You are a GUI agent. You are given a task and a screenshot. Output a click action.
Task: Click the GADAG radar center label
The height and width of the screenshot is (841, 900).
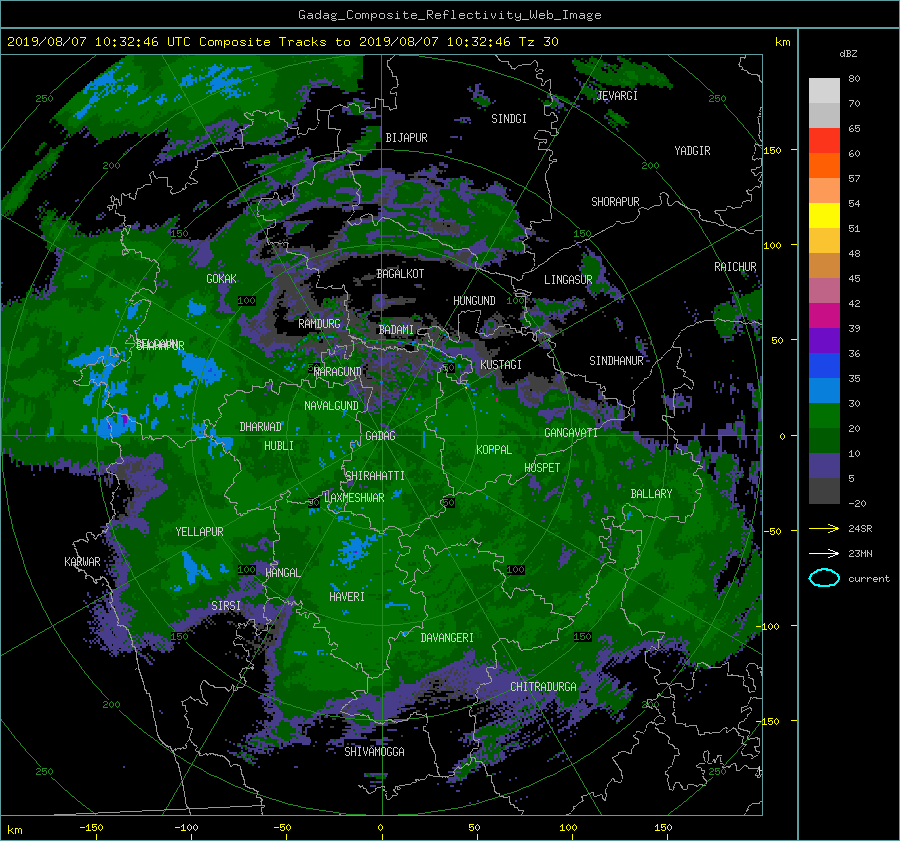tap(381, 436)
